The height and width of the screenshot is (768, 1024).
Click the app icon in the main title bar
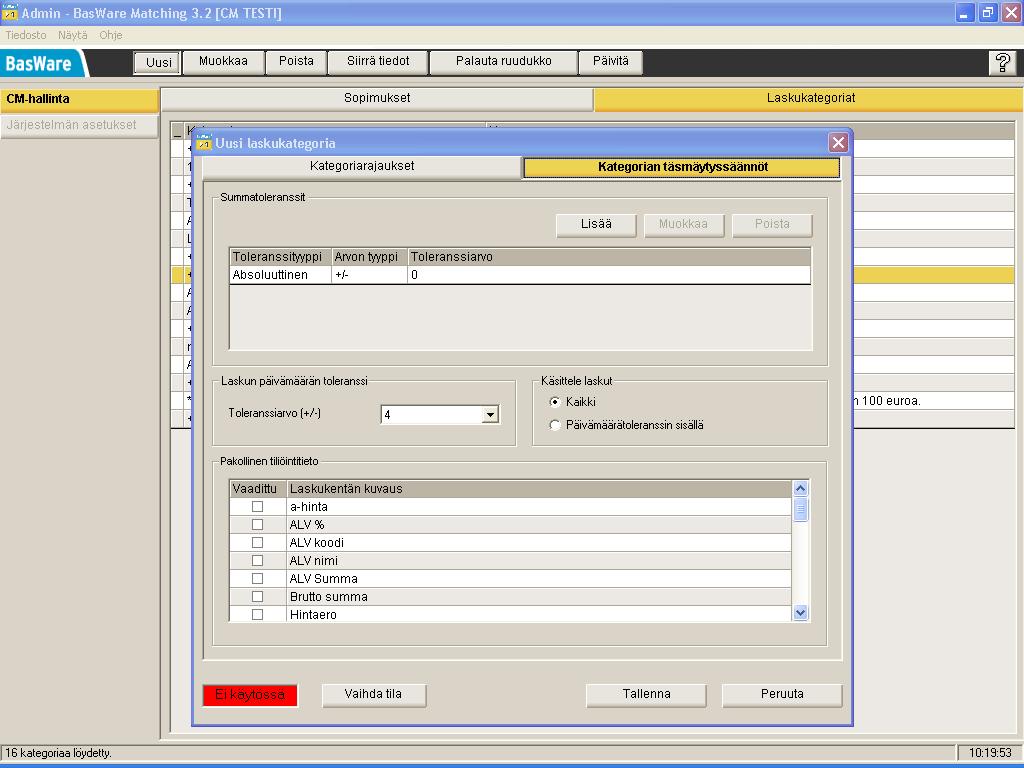click(10, 12)
